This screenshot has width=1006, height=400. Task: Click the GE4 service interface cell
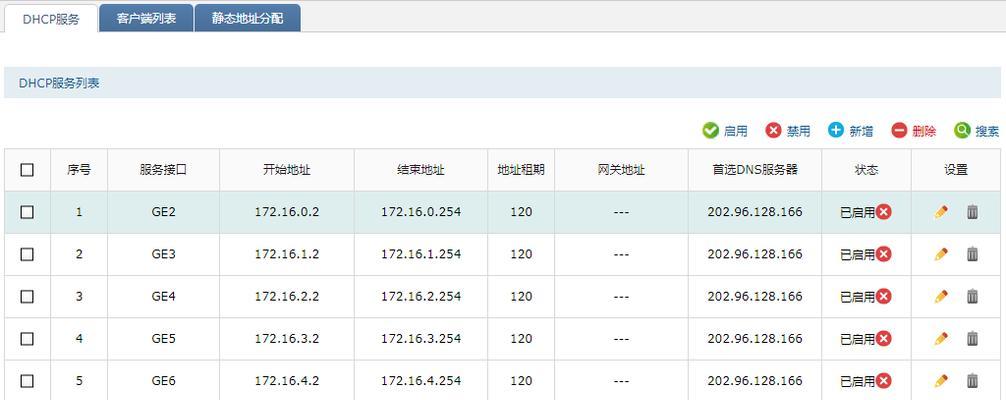click(164, 297)
